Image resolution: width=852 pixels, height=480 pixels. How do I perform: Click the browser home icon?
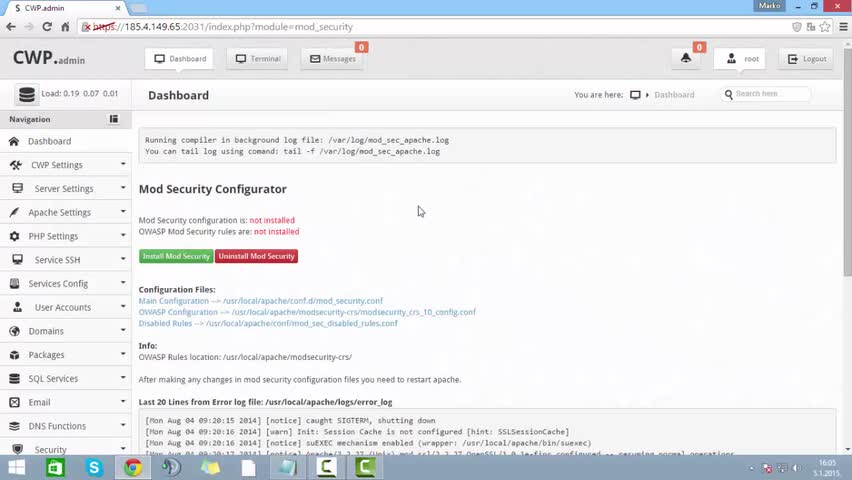[65, 27]
